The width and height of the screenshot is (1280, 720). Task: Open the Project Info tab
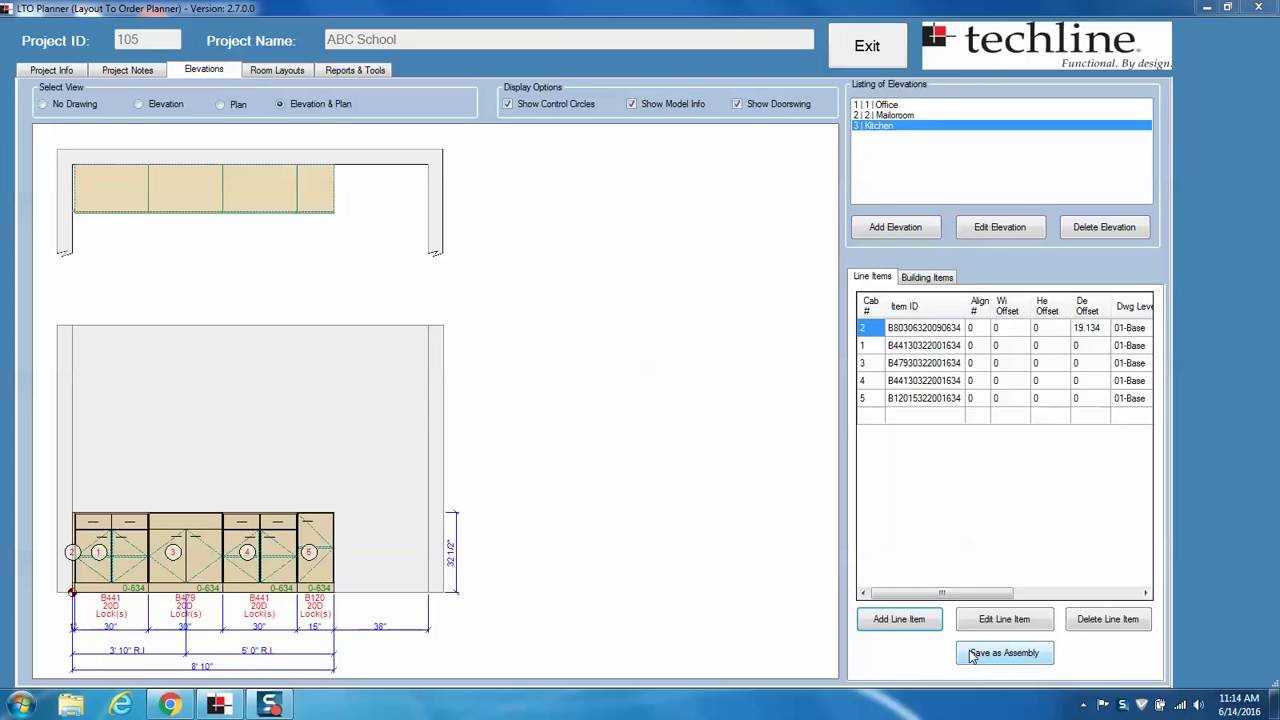pyautogui.click(x=52, y=70)
